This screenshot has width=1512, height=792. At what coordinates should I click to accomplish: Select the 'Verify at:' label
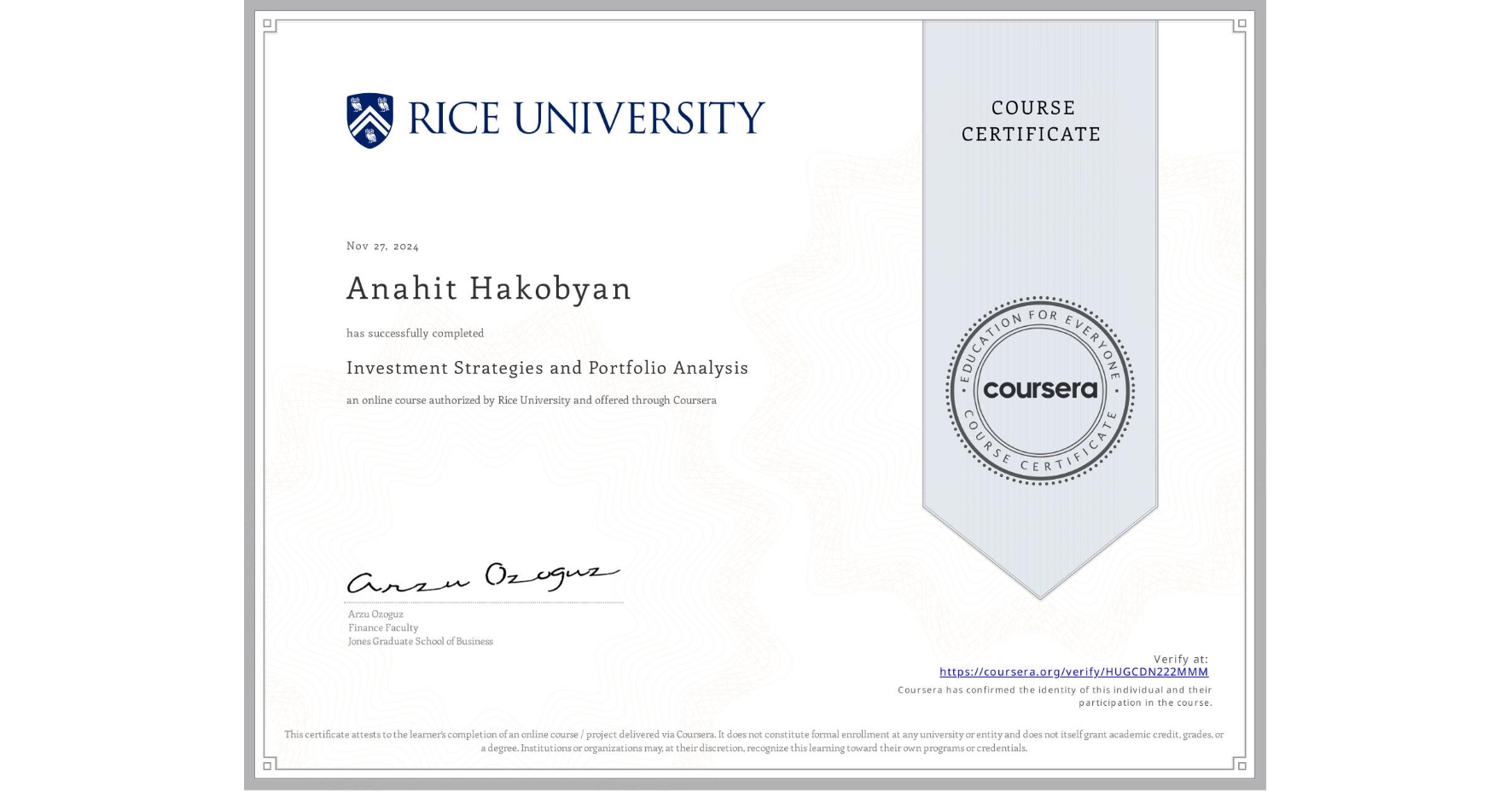click(1182, 657)
